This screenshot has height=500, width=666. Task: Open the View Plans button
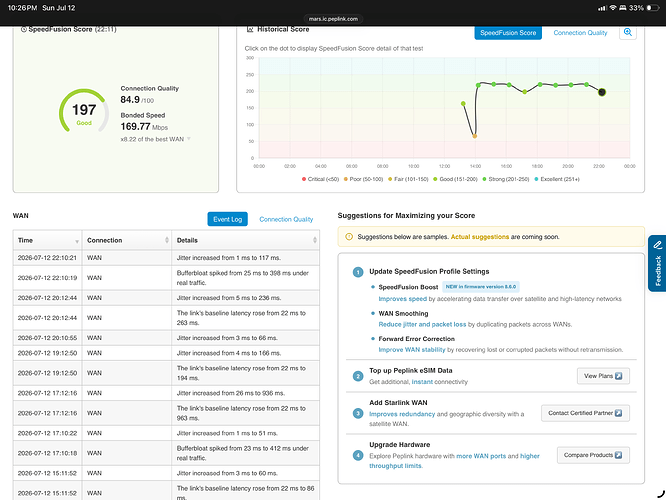point(603,376)
